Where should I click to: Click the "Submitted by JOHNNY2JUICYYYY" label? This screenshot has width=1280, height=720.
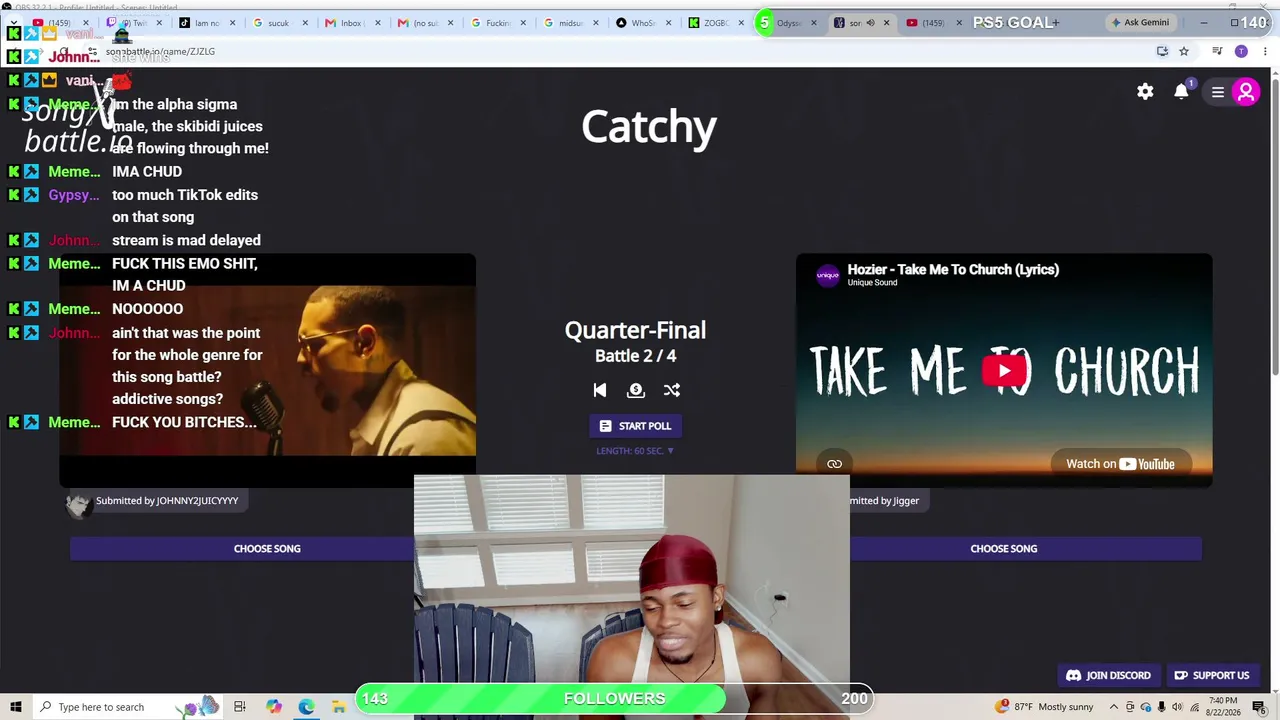[167, 501]
